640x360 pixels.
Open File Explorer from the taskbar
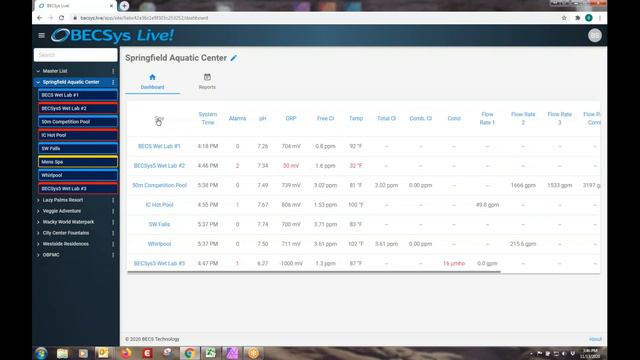[x=62, y=353]
